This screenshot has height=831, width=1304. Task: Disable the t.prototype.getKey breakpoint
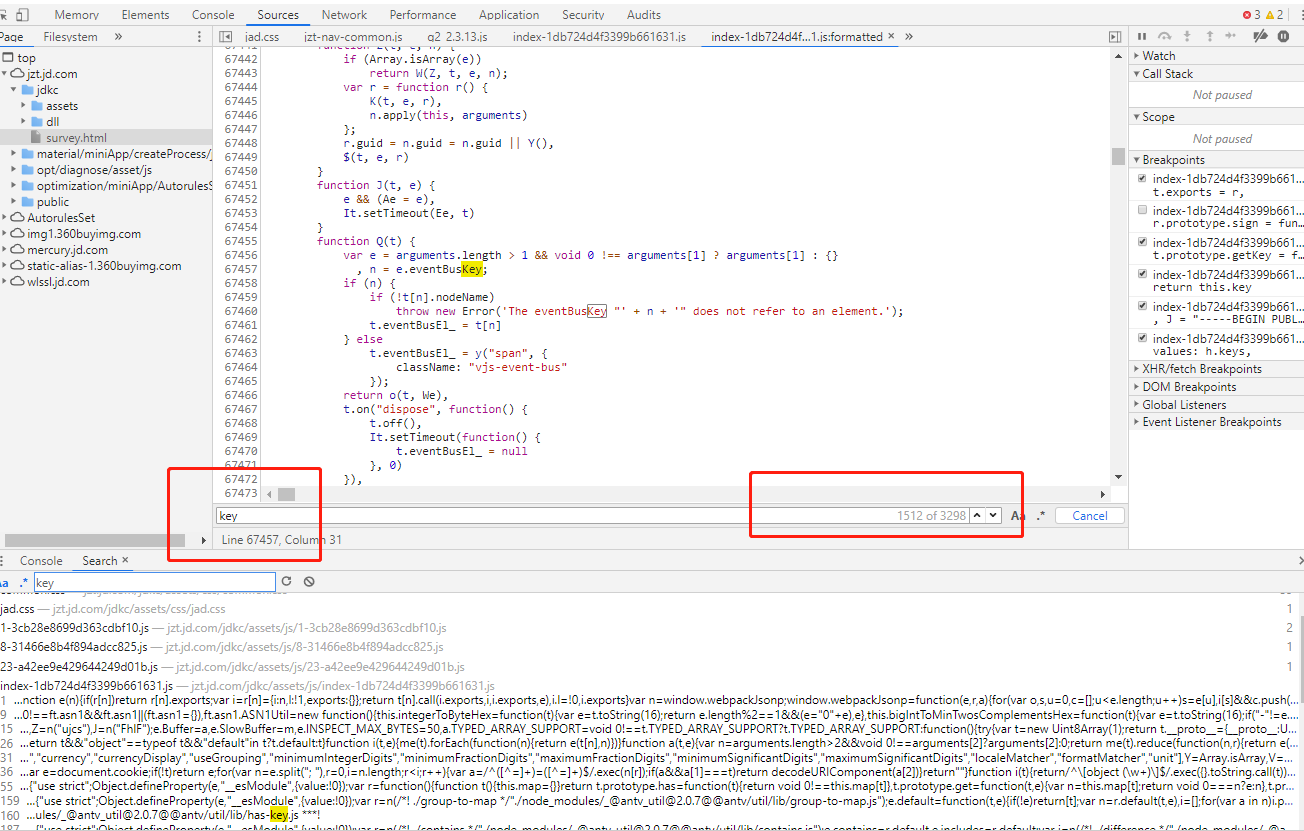point(1142,243)
